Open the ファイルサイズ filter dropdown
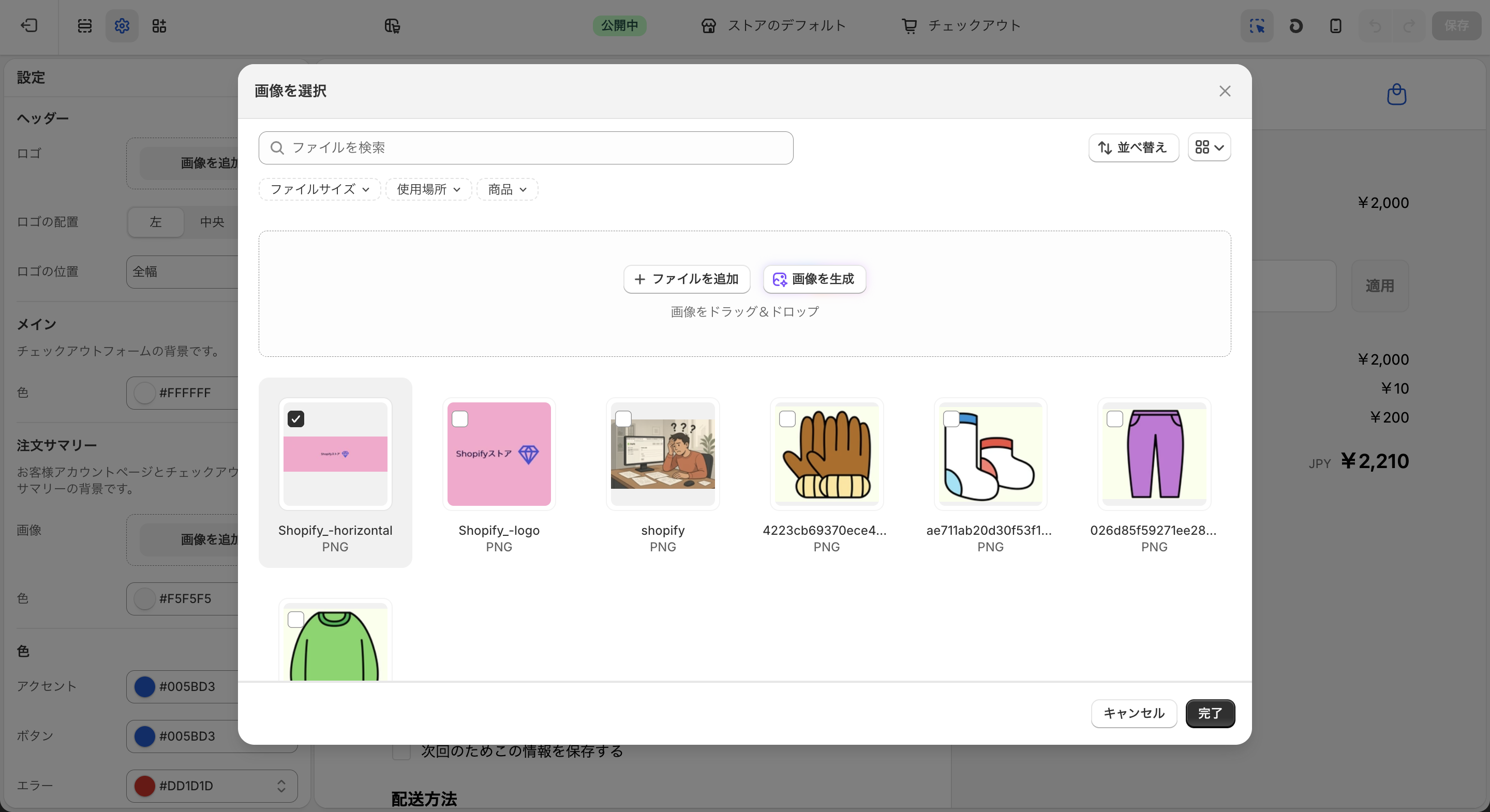The width and height of the screenshot is (1490, 812). pyautogui.click(x=319, y=189)
